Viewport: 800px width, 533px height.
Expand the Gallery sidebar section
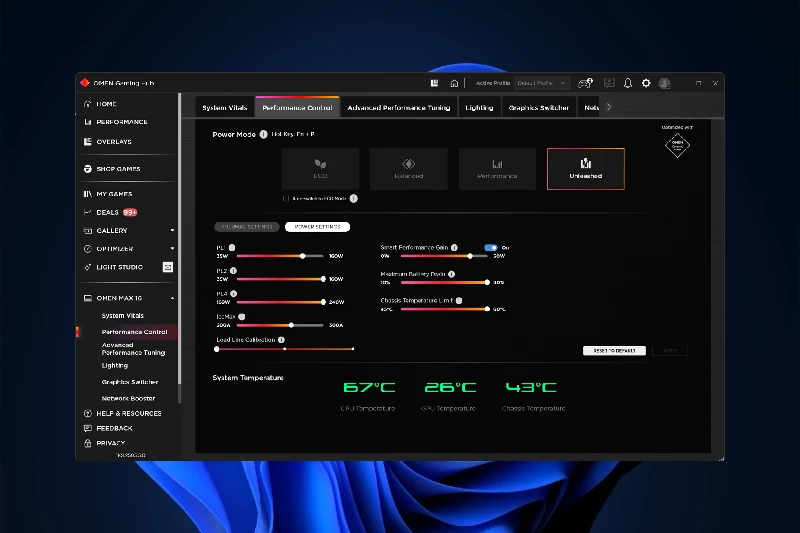click(x=172, y=231)
